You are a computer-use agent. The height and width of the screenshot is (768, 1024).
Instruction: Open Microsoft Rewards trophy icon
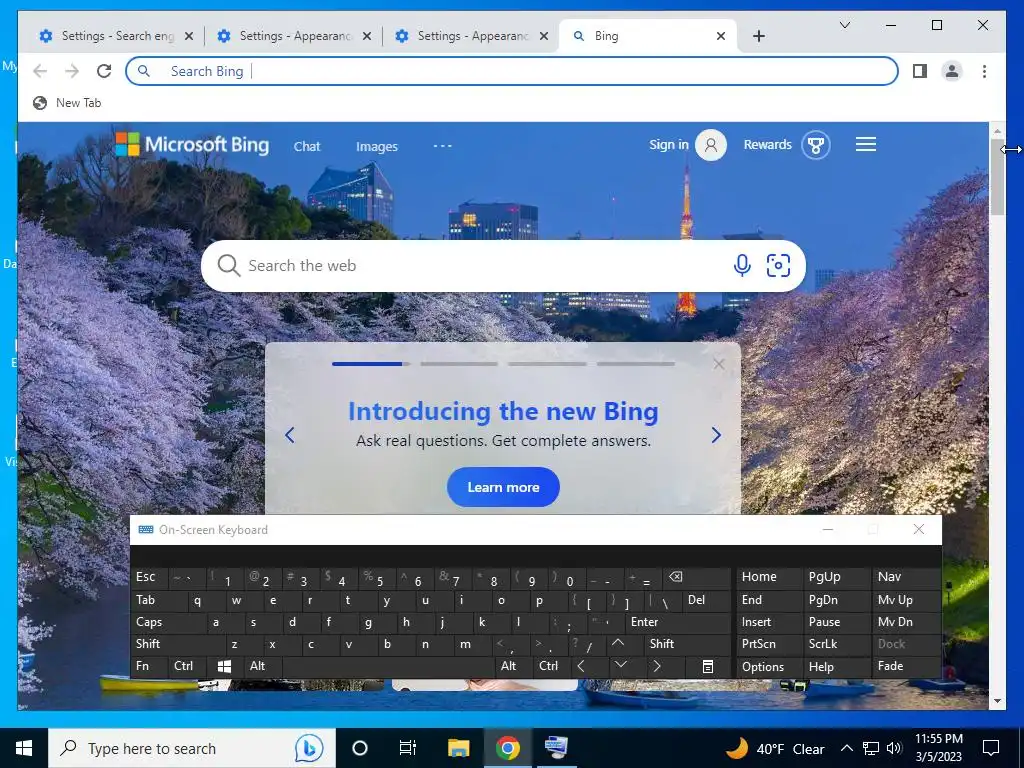pos(815,144)
